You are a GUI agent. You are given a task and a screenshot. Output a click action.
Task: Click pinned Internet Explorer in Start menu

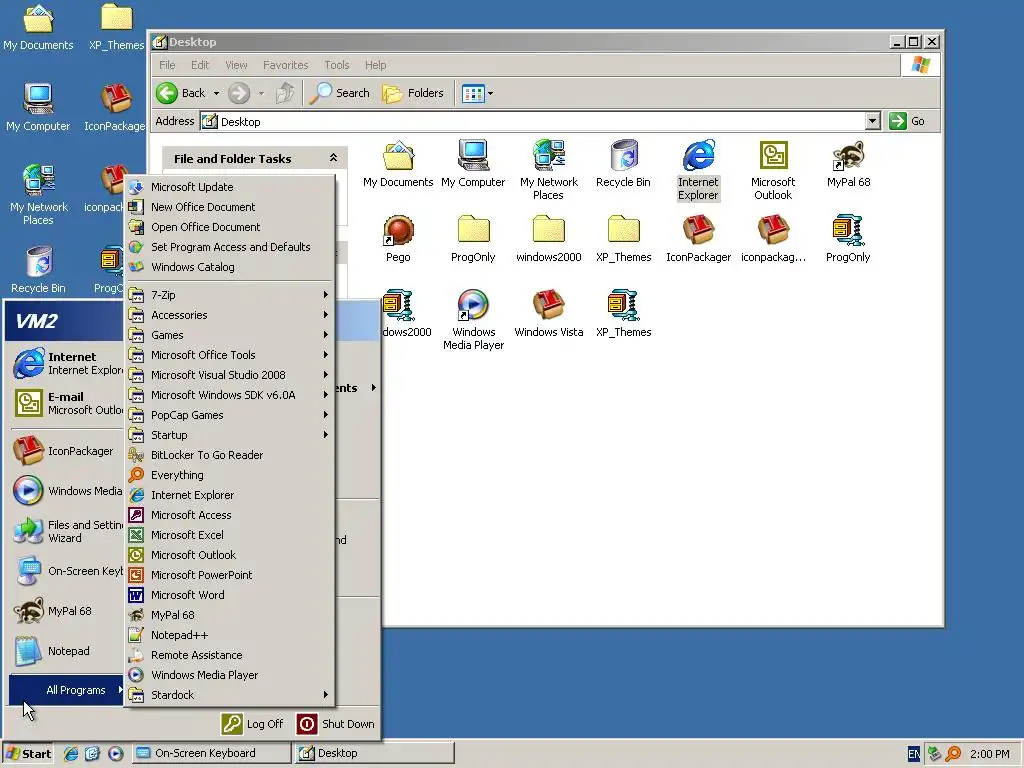tap(67, 364)
